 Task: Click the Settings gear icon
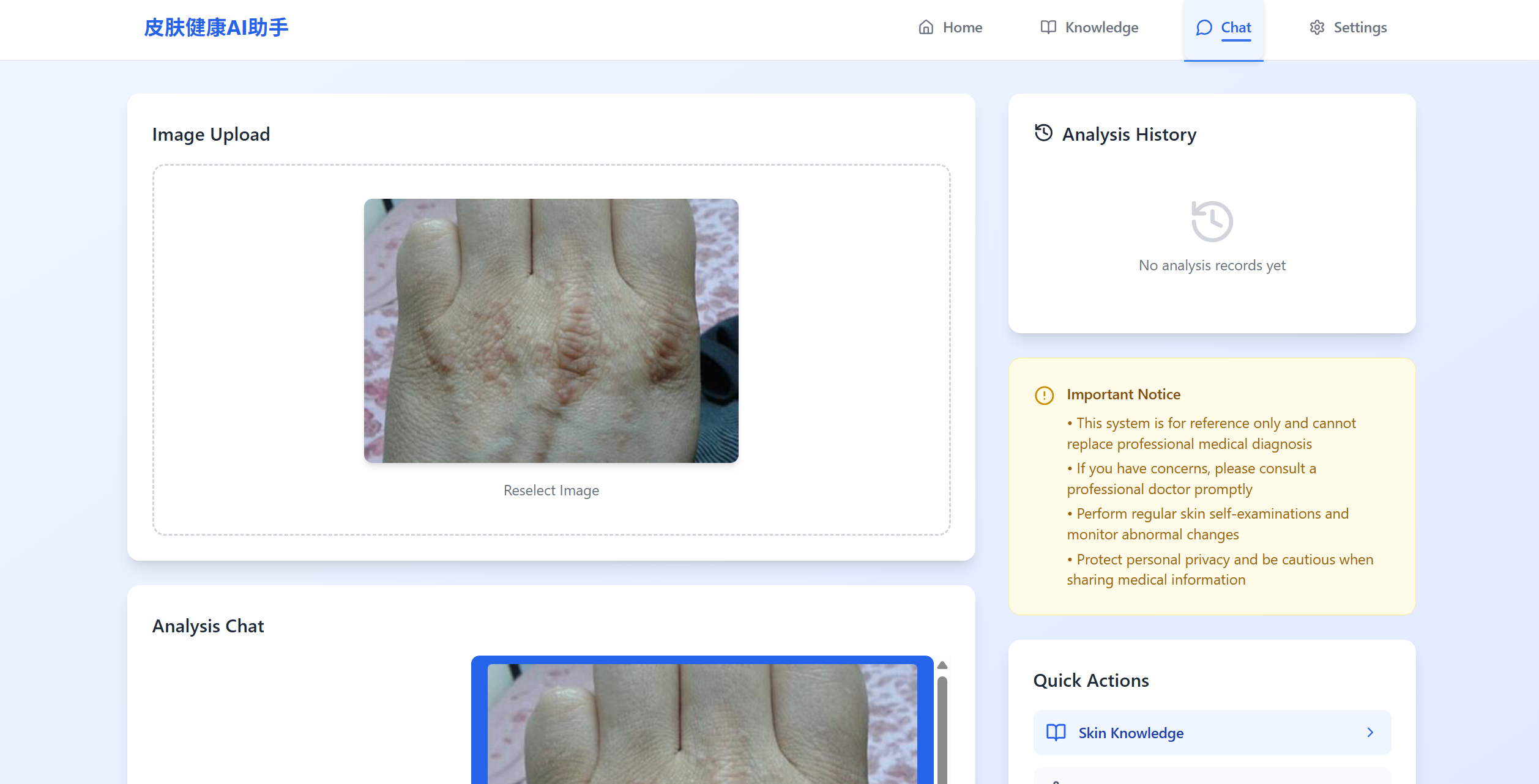[x=1317, y=28]
